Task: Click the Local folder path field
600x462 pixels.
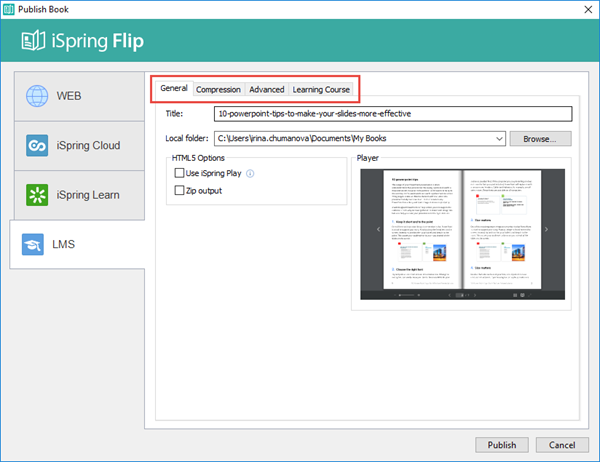Action: [x=360, y=139]
